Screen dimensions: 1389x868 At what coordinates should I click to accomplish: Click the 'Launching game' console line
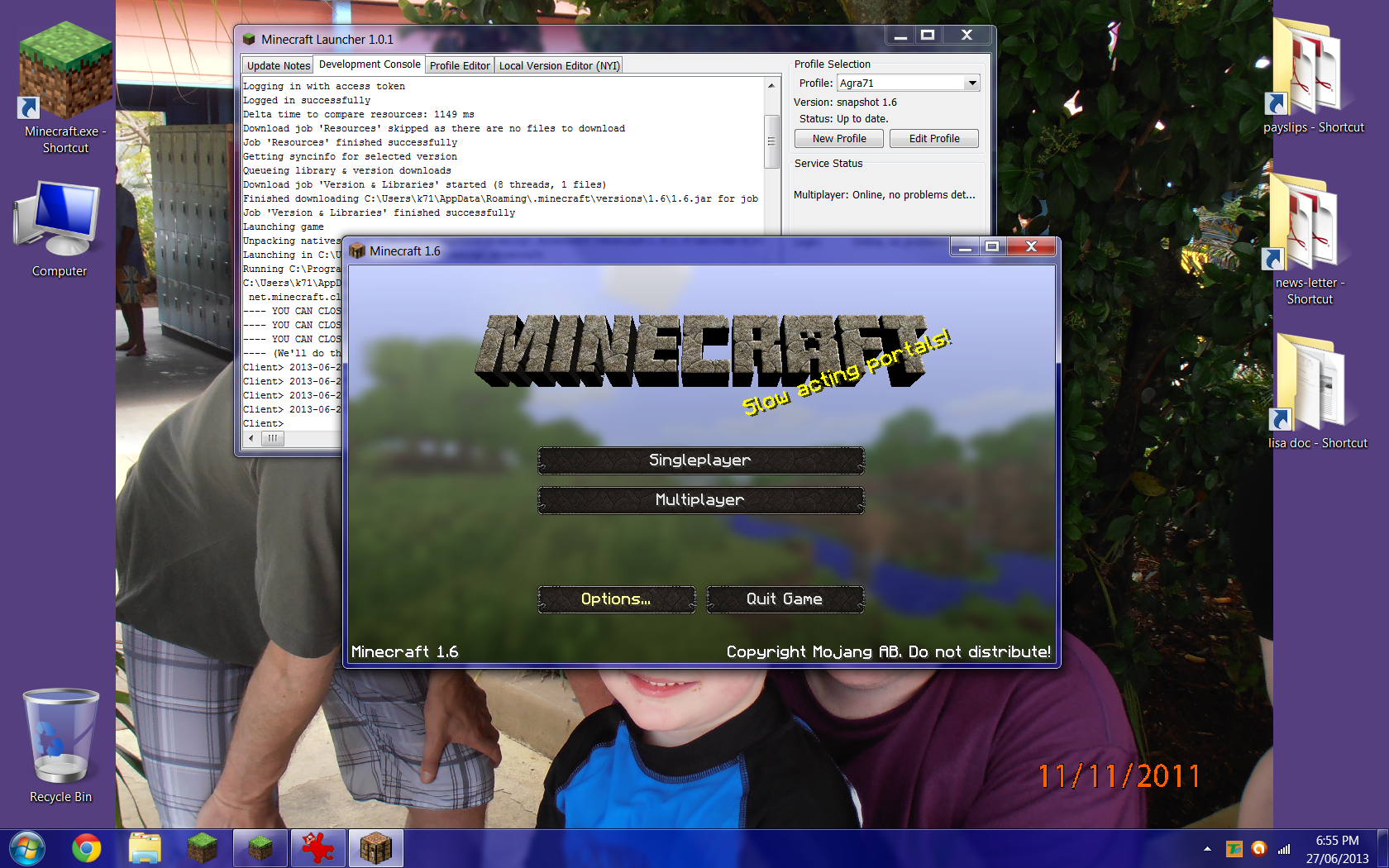coord(284,227)
